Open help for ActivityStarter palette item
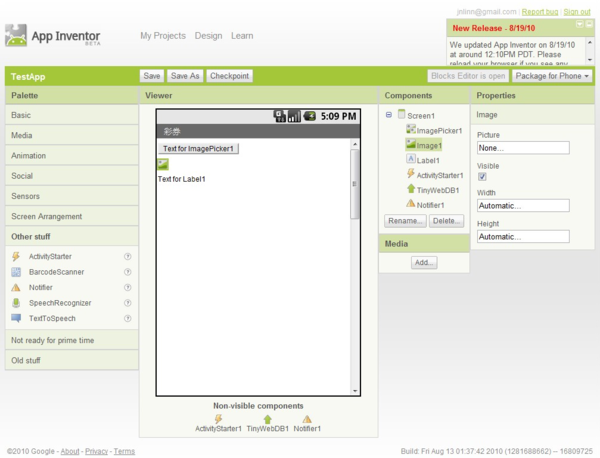The width and height of the screenshot is (600, 458). click(x=127, y=256)
